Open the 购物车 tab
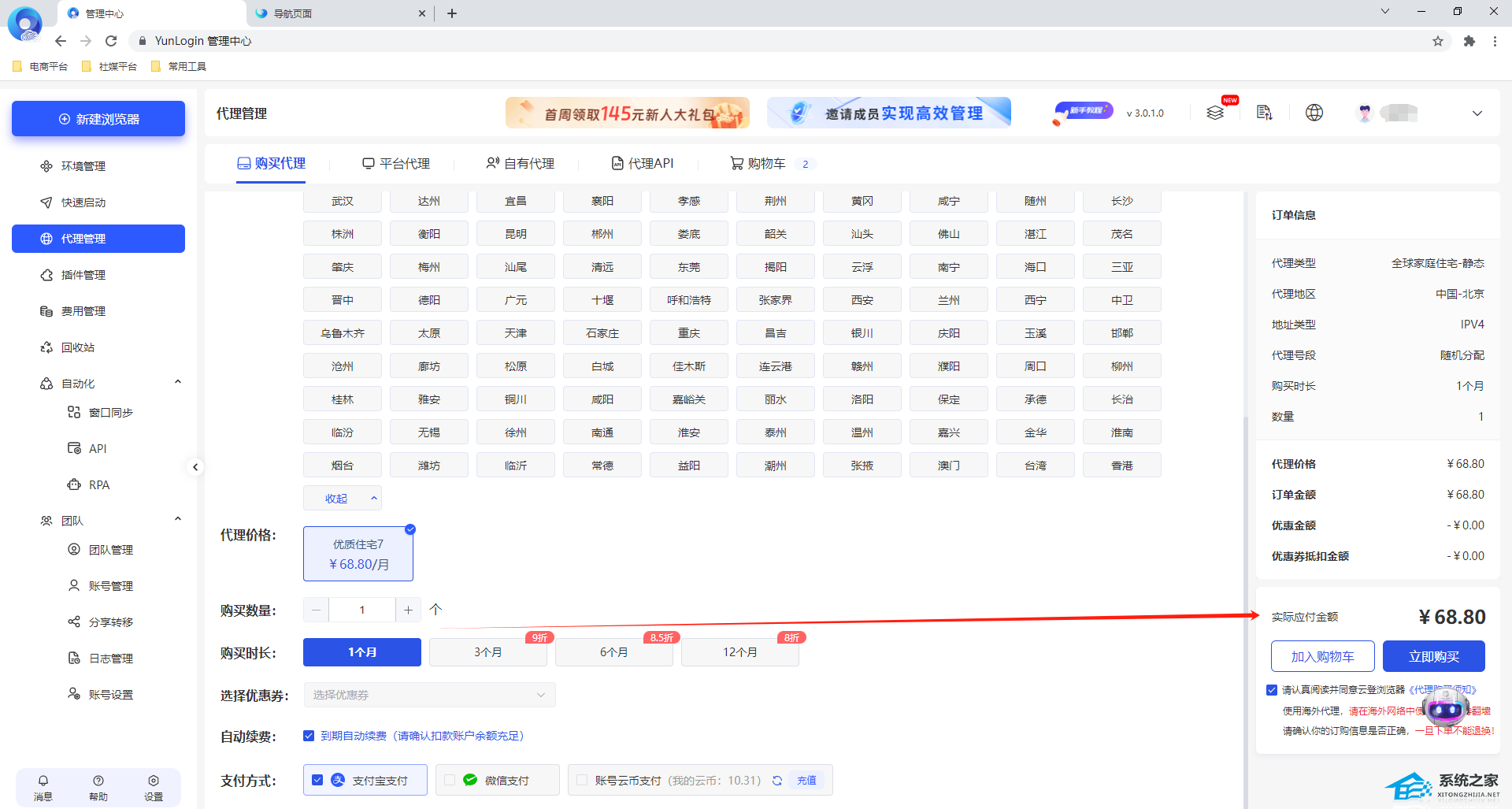The image size is (1512, 809). tap(758, 164)
